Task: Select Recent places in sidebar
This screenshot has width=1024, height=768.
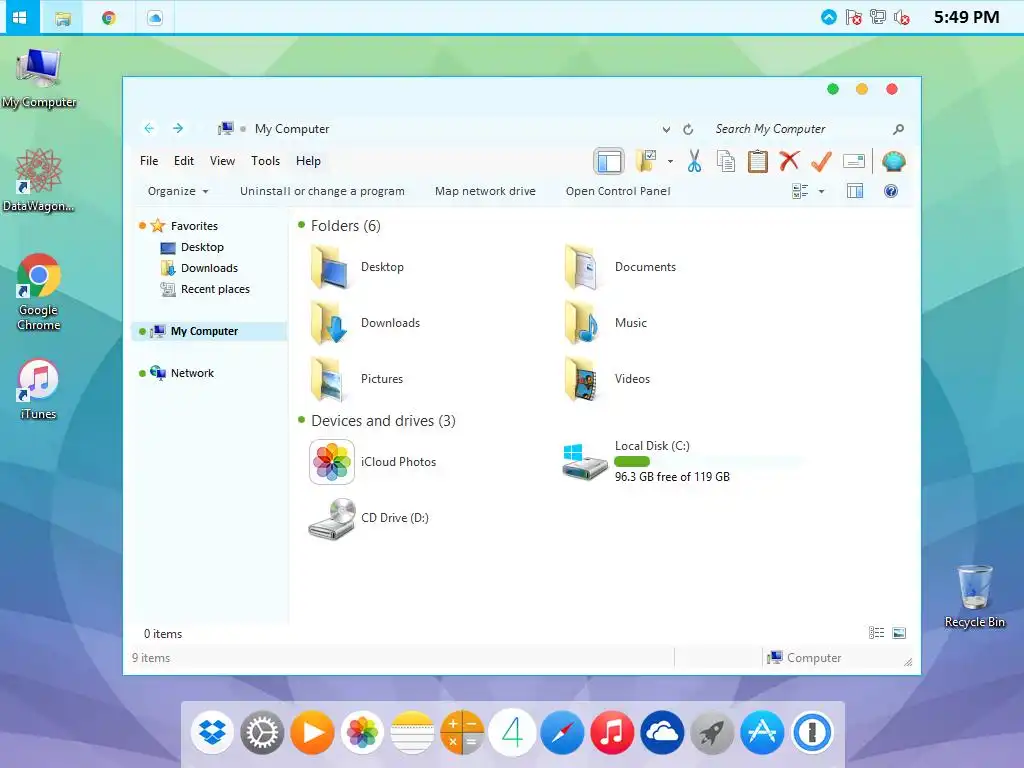Action: point(215,289)
